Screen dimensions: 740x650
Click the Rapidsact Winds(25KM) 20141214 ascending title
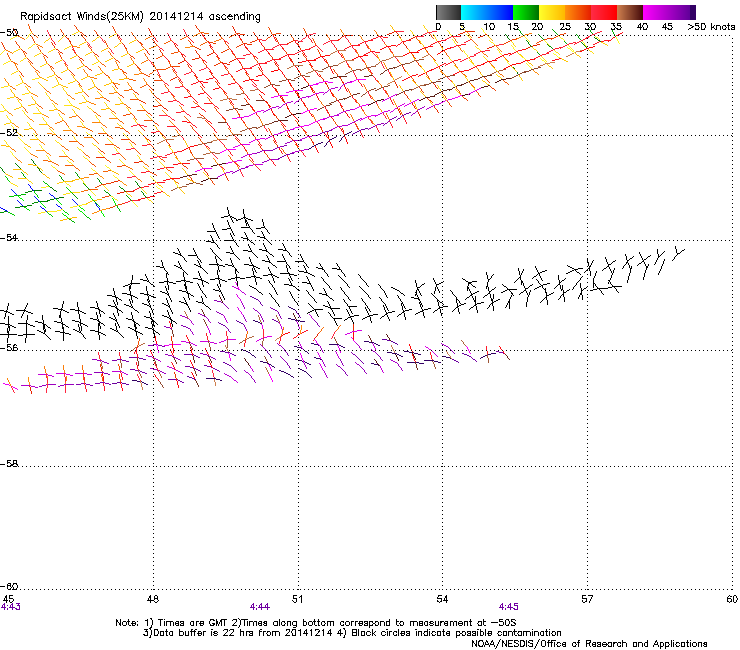pyautogui.click(x=140, y=17)
